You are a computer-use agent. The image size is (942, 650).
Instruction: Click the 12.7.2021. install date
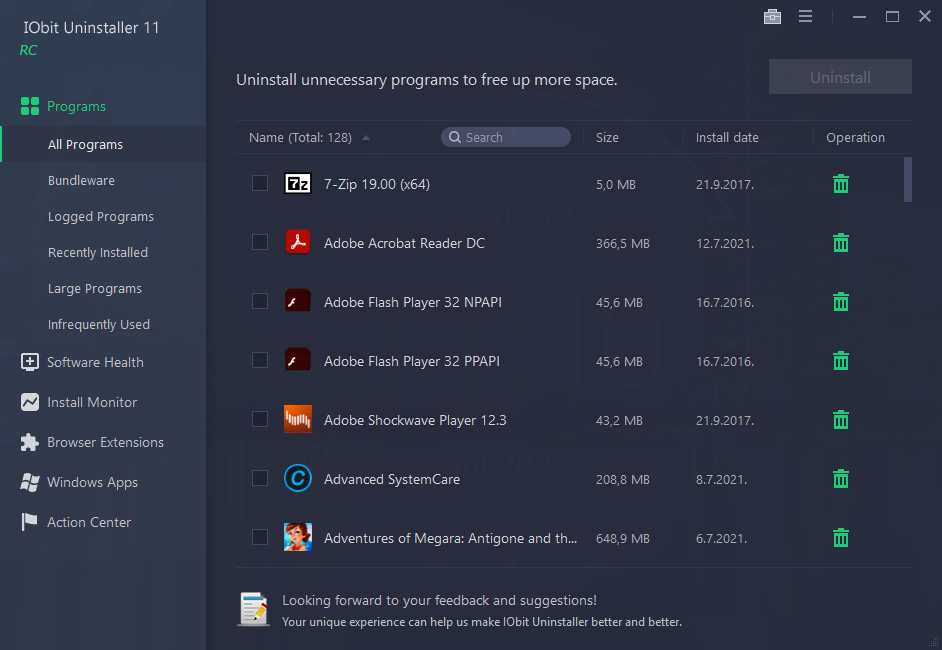click(725, 243)
